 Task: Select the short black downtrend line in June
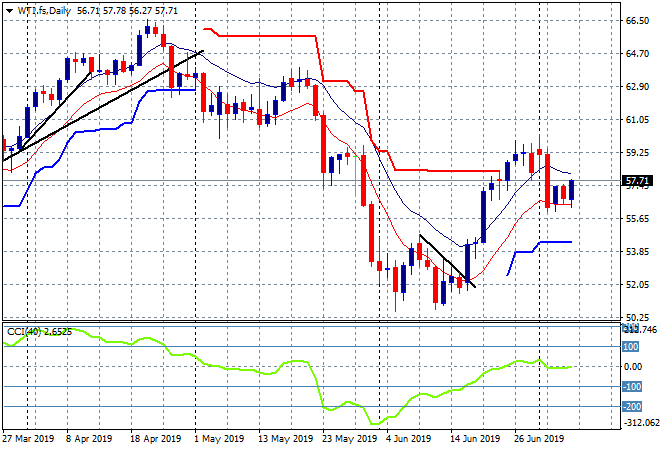447,261
